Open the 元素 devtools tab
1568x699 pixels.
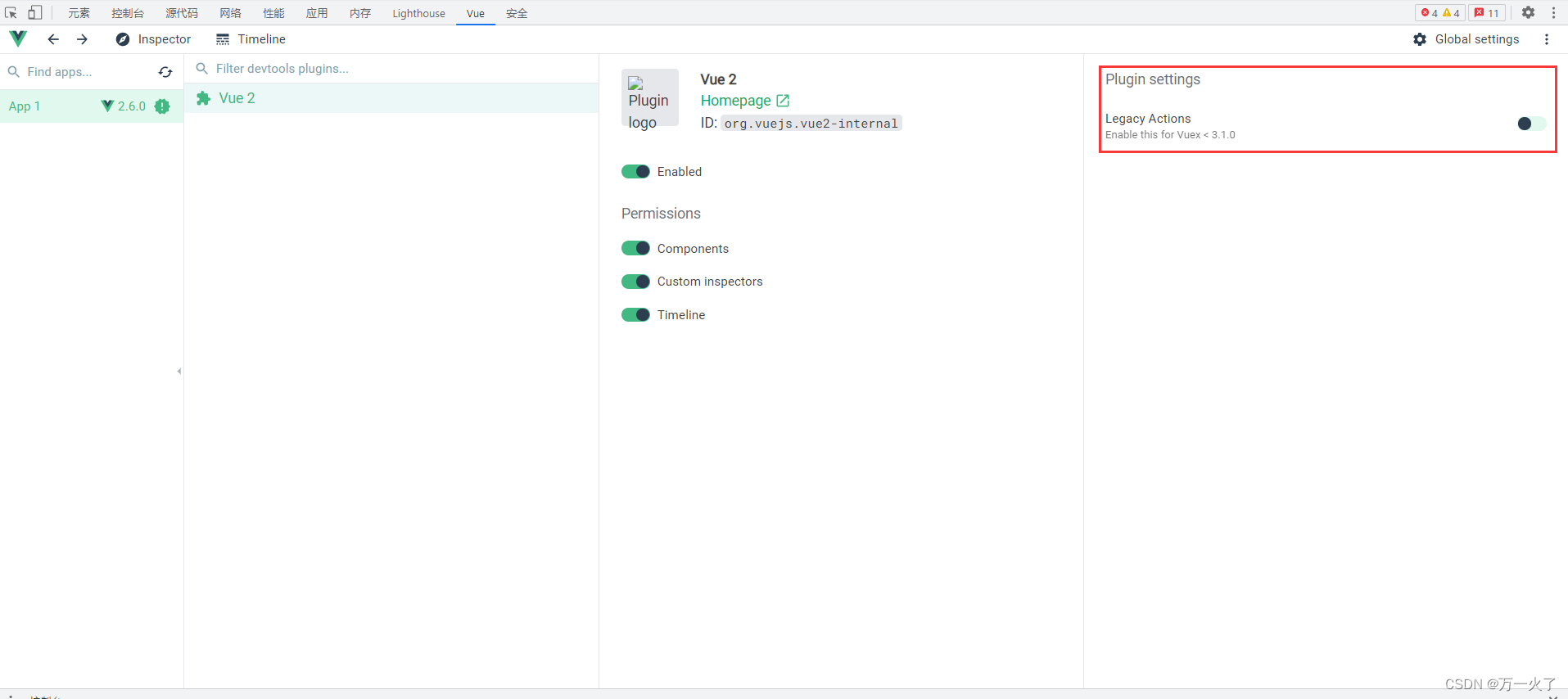79,13
